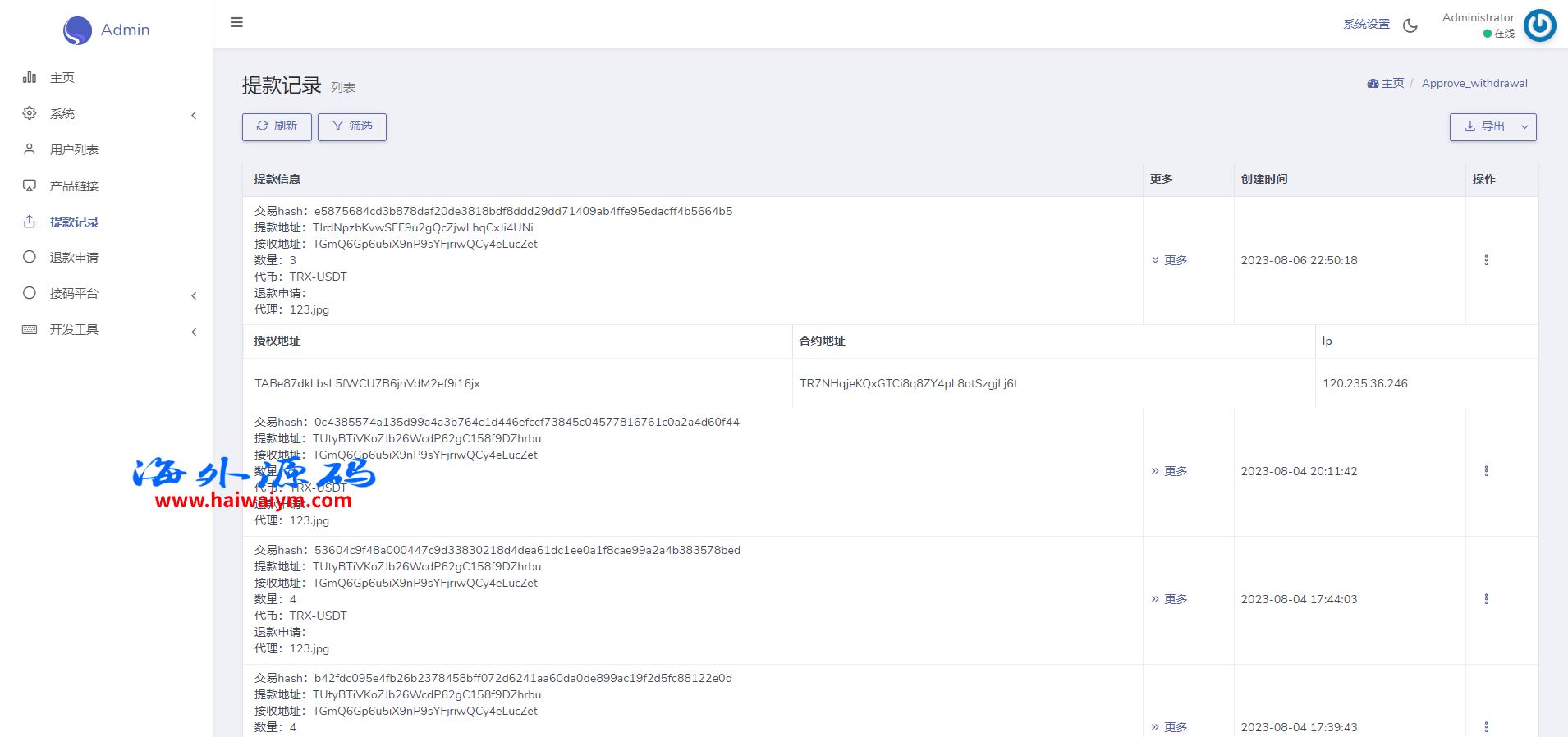Screen dimensions: 1568x737
Task: Go to 退款申请 in the sidebar
Action: 74,258
